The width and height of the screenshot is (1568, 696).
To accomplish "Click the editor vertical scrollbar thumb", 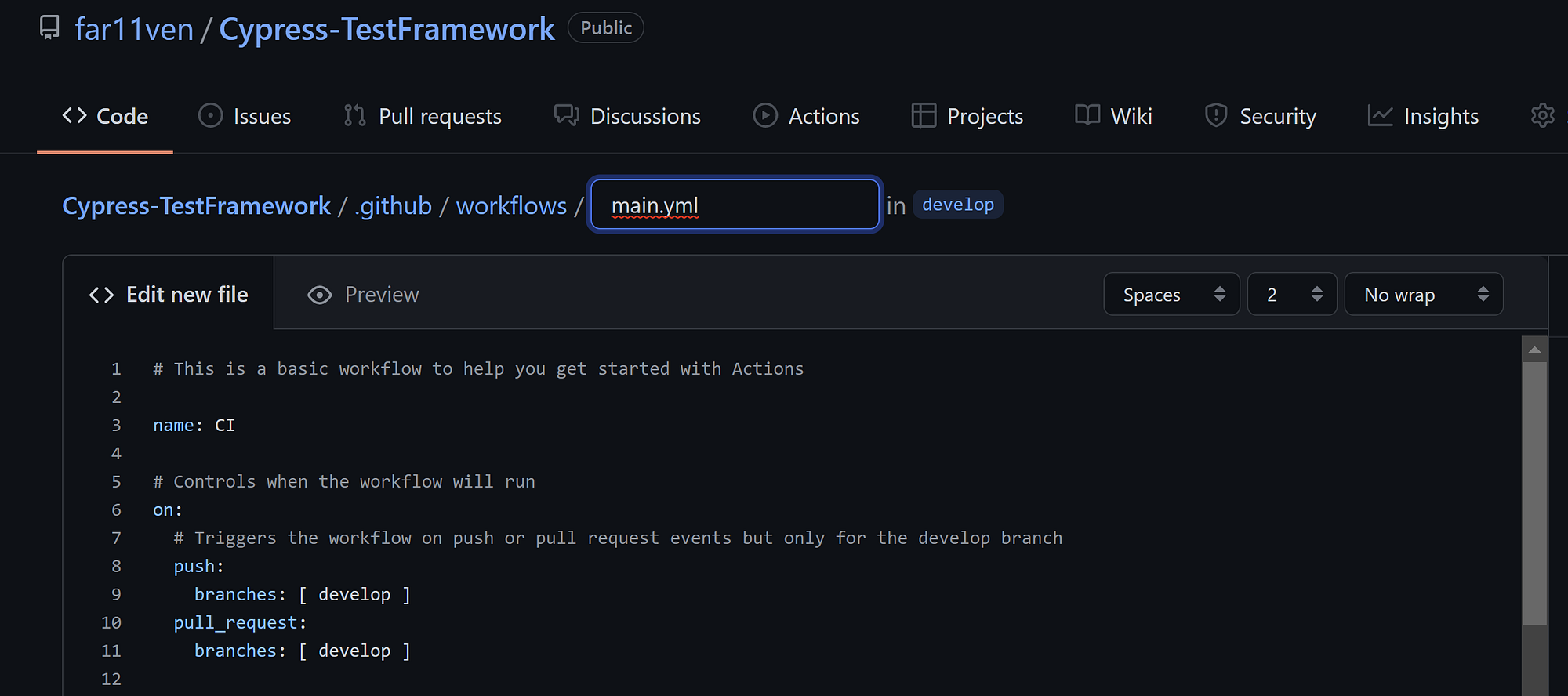I will point(1534,493).
